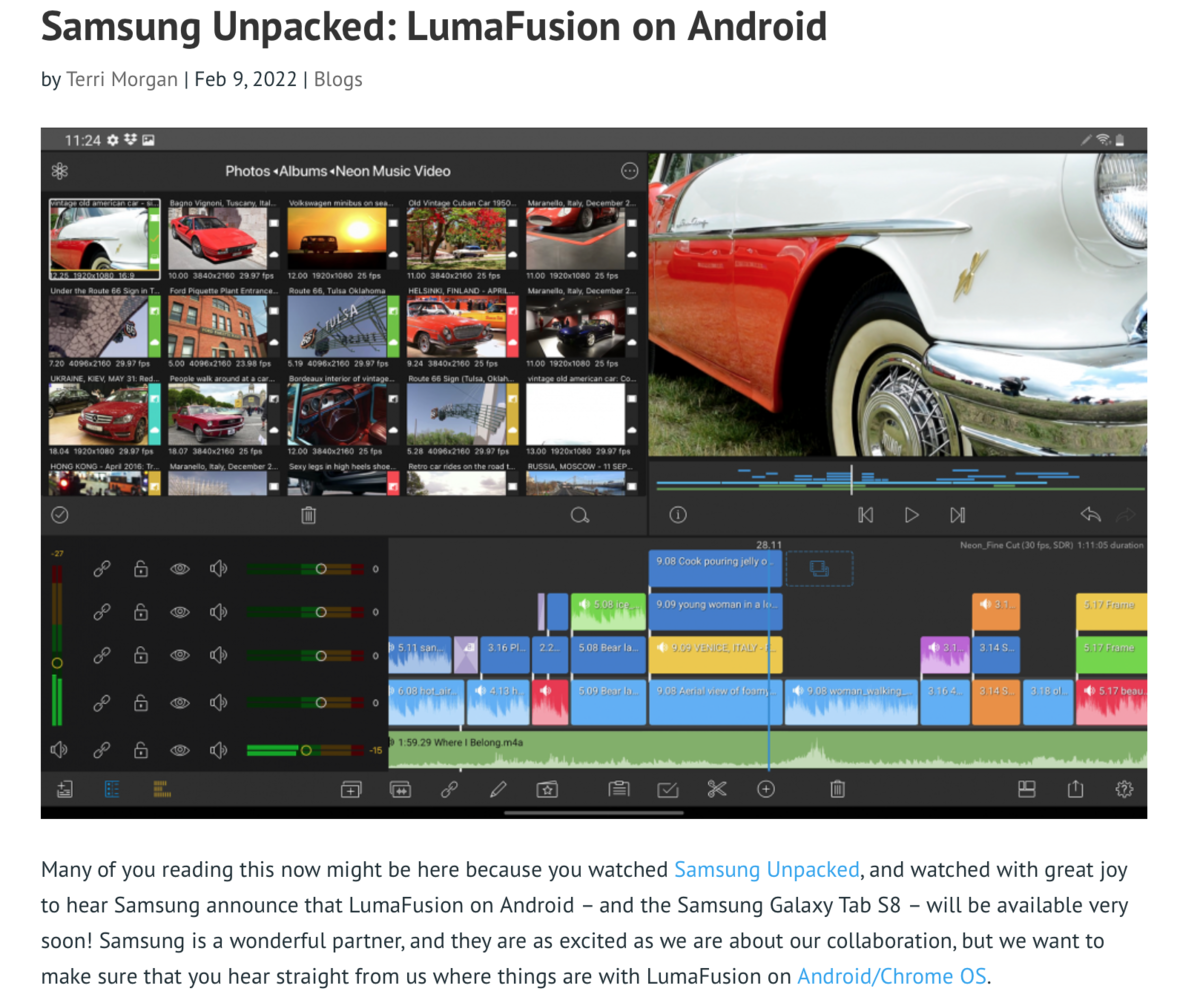This screenshot has width=1200, height=997.
Task: Select the Ford Piquette Plant Entrance thumbnail
Action: coord(220,327)
